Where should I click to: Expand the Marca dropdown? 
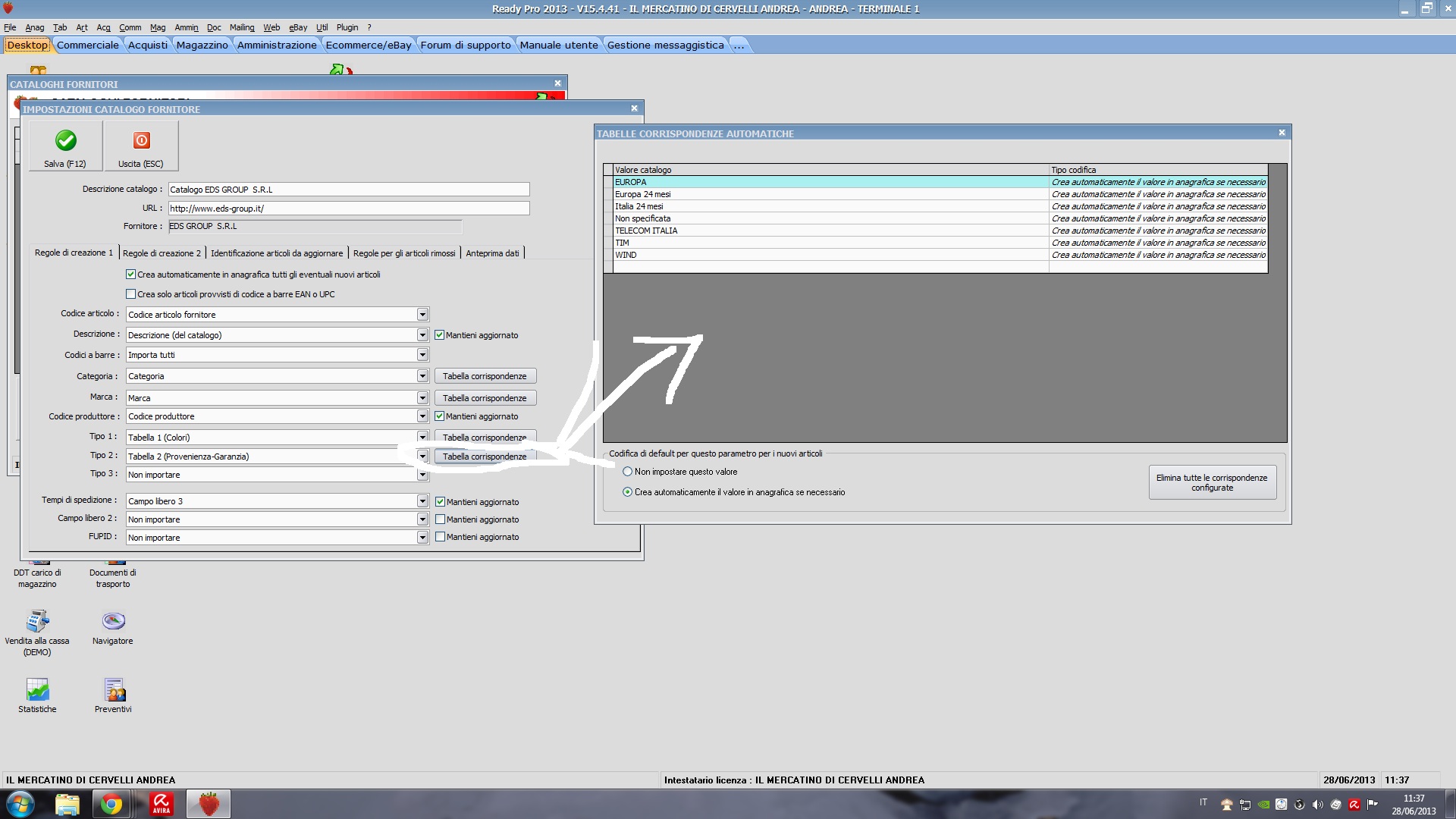tap(422, 398)
